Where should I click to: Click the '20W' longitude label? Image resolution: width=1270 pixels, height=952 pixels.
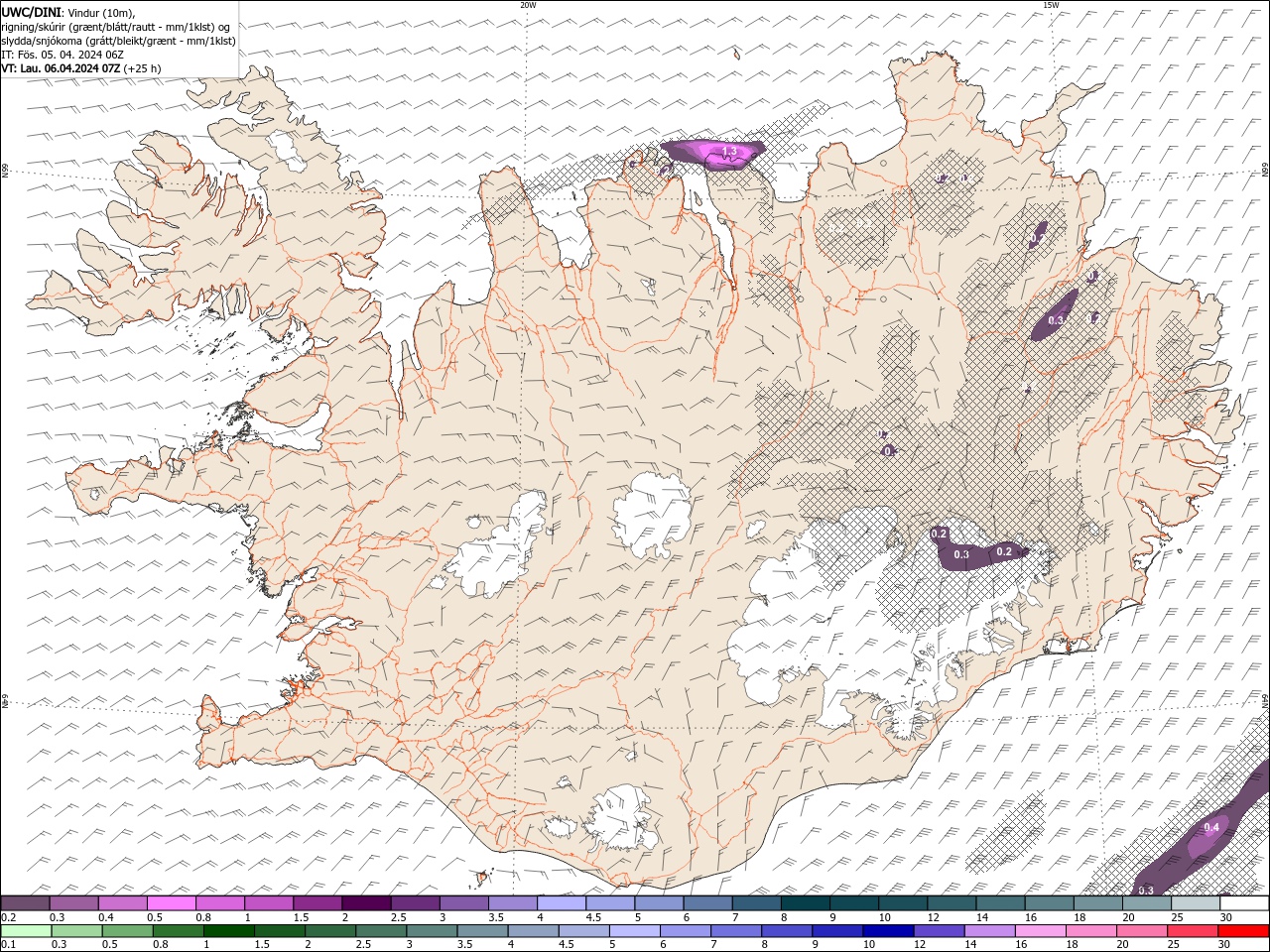pyautogui.click(x=528, y=5)
